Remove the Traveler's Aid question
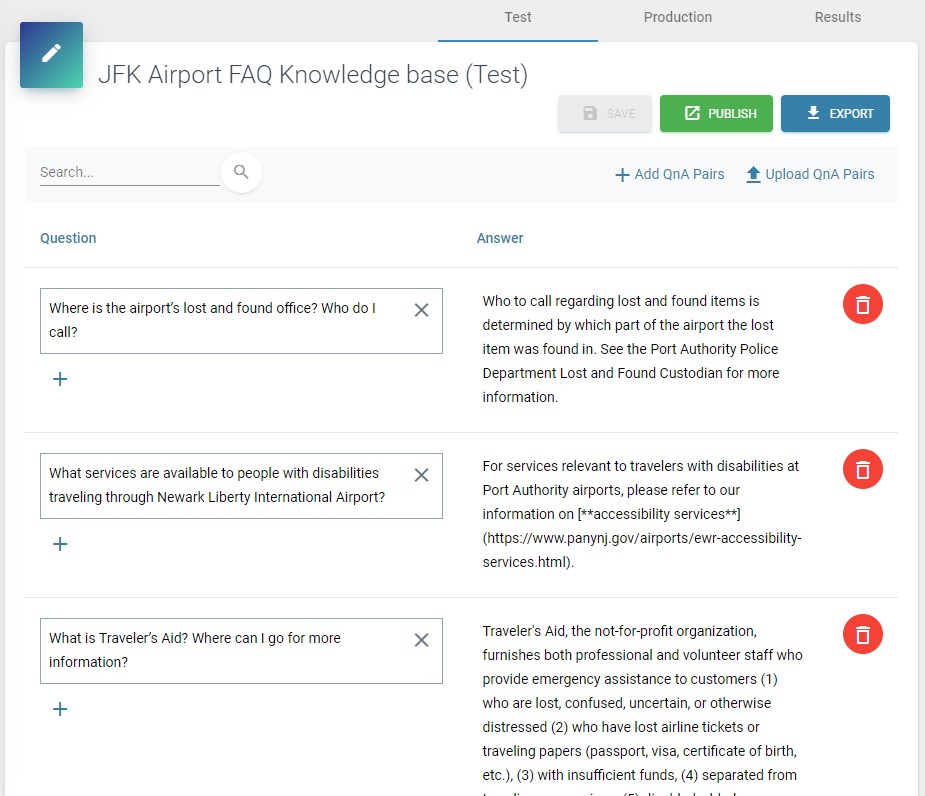The width and height of the screenshot is (925, 796). pos(421,640)
